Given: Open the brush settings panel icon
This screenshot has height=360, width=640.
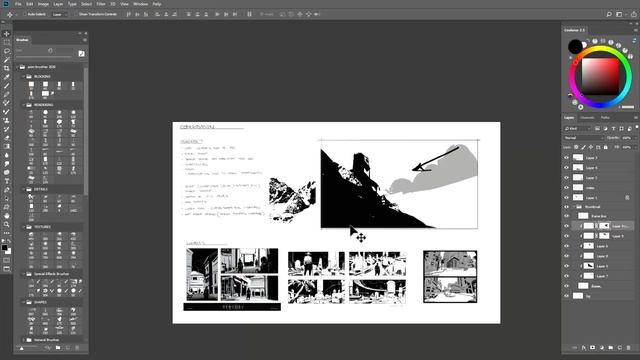Looking at the screenshot, I should click(81, 53).
